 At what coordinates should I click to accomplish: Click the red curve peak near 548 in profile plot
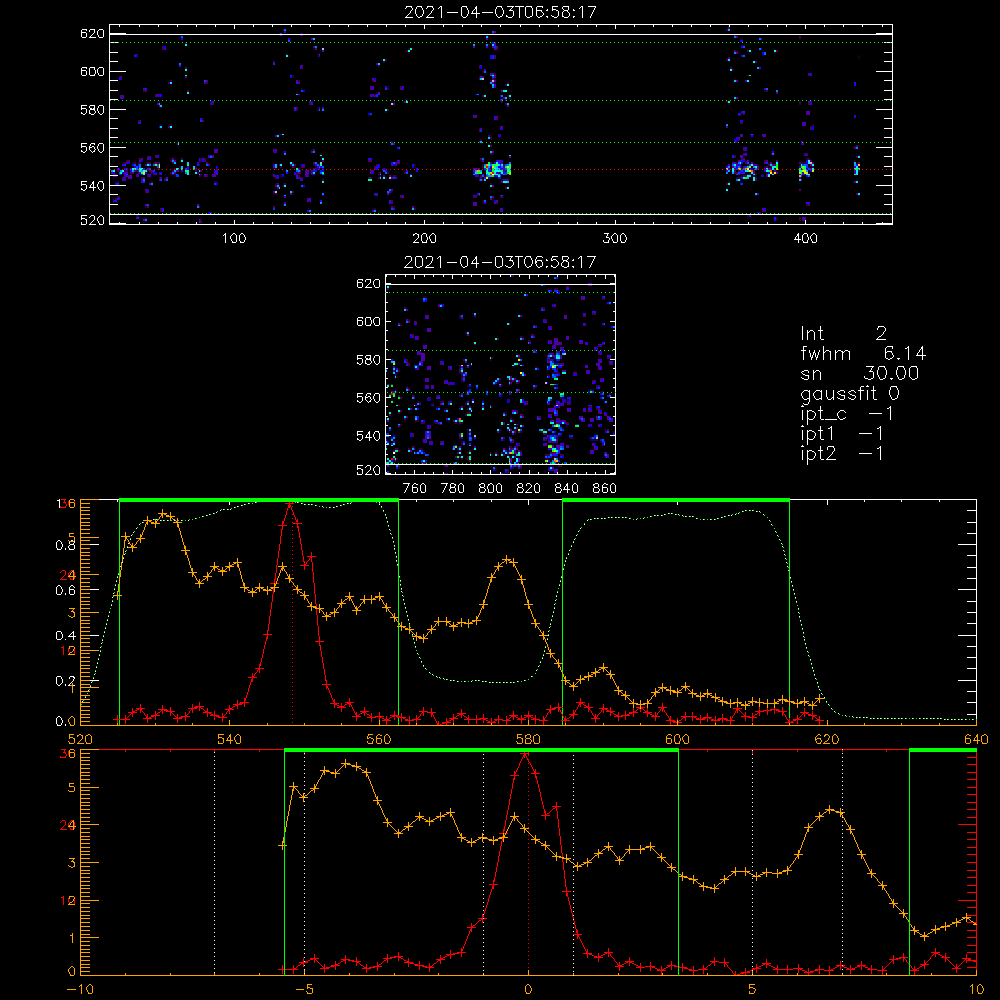pos(290,504)
